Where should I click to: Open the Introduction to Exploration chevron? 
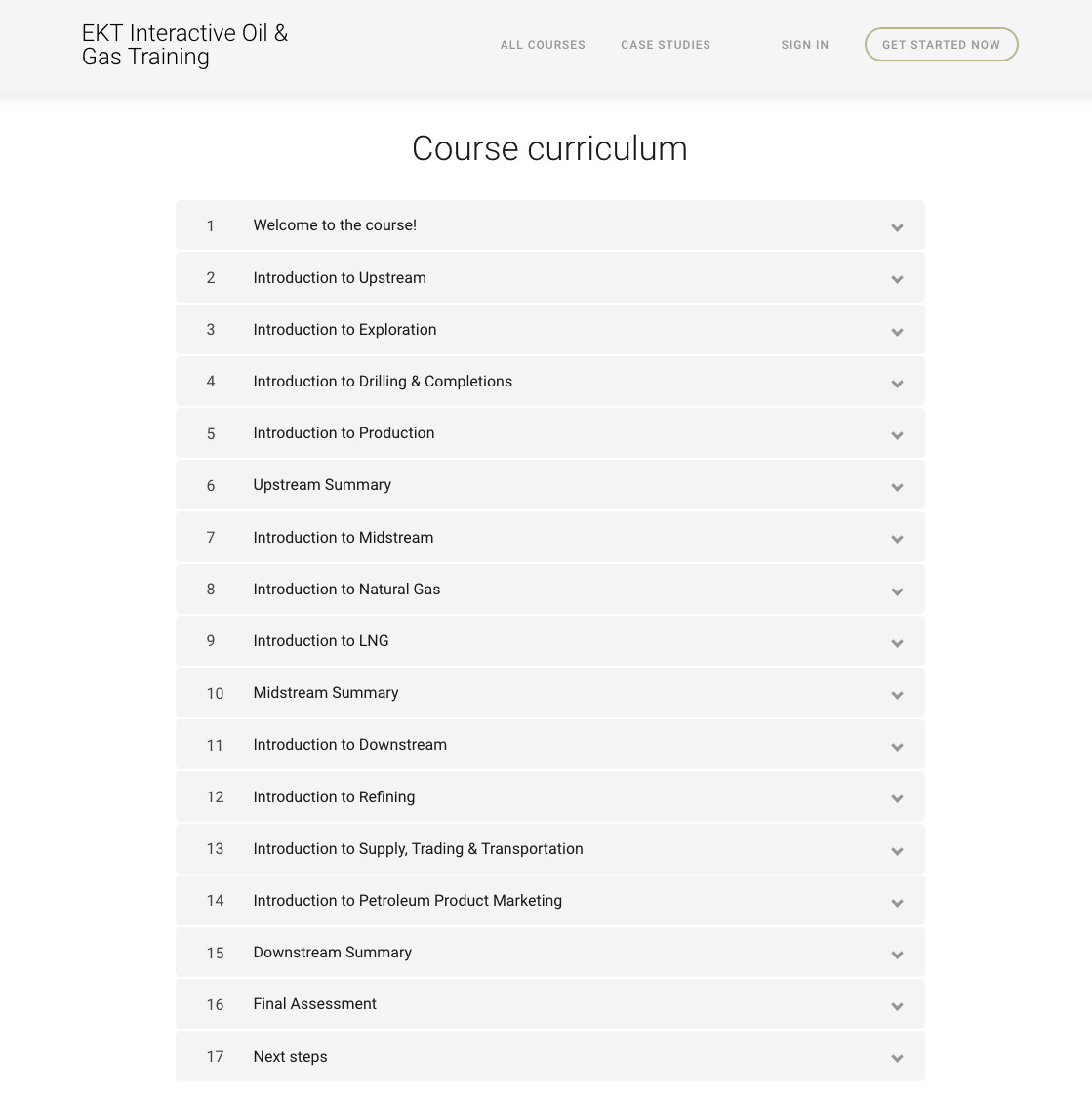(897, 332)
